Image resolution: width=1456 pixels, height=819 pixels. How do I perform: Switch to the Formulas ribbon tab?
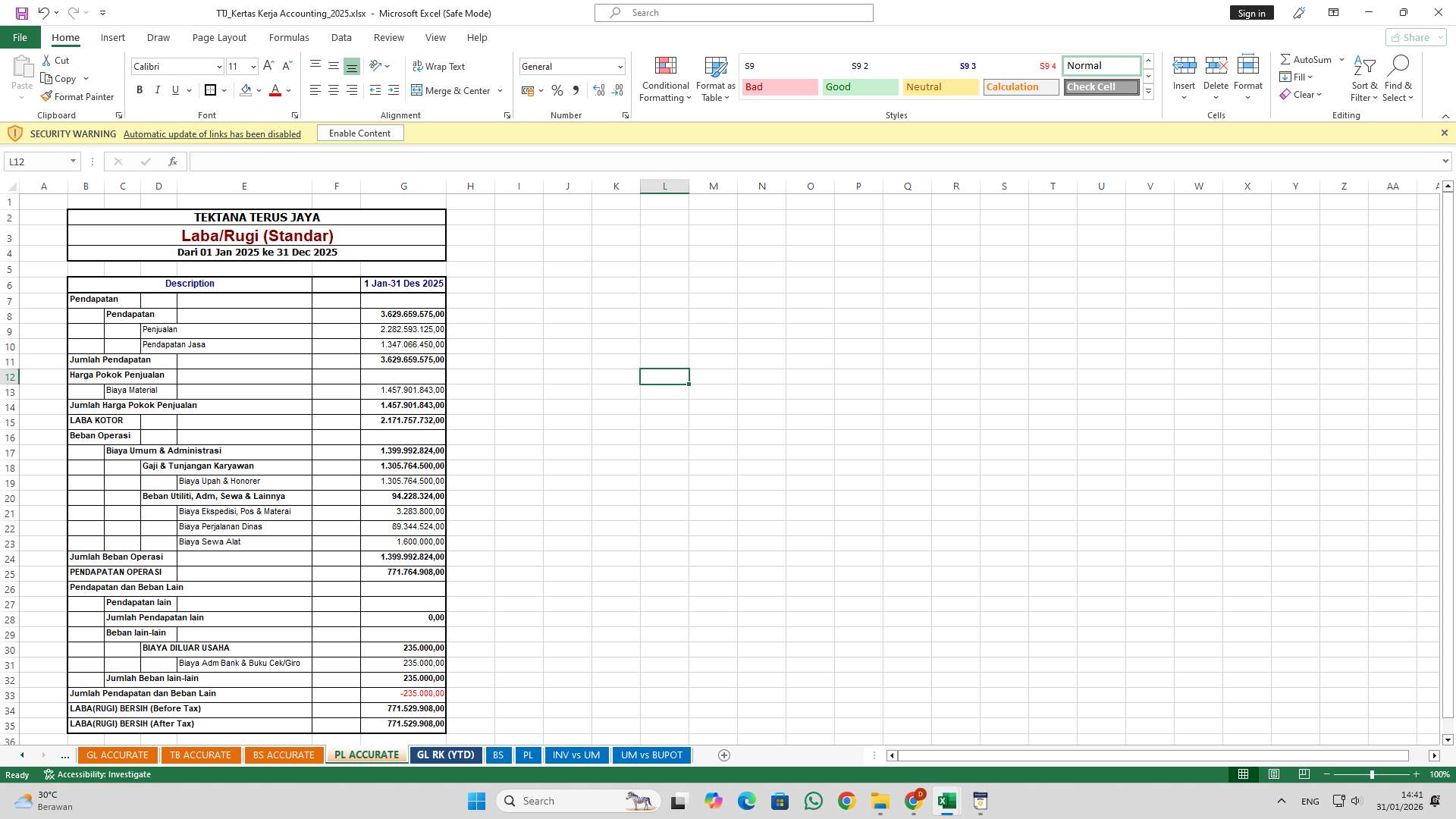(x=289, y=37)
